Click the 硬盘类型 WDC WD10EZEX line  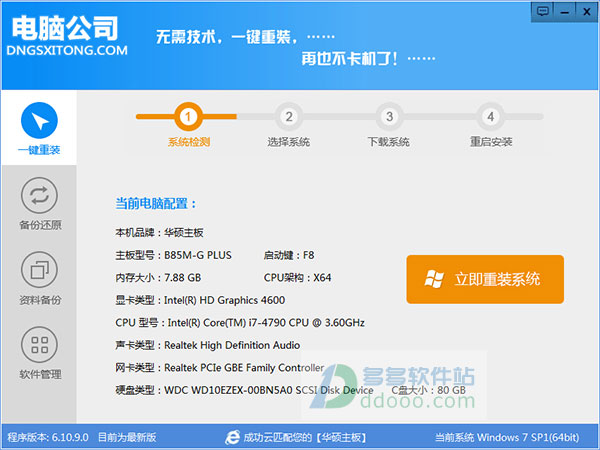click(x=244, y=390)
